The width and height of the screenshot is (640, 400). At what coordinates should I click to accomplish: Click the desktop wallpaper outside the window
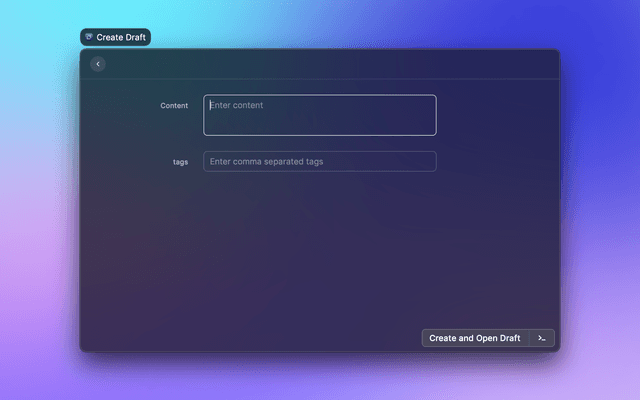[x=600, y=200]
